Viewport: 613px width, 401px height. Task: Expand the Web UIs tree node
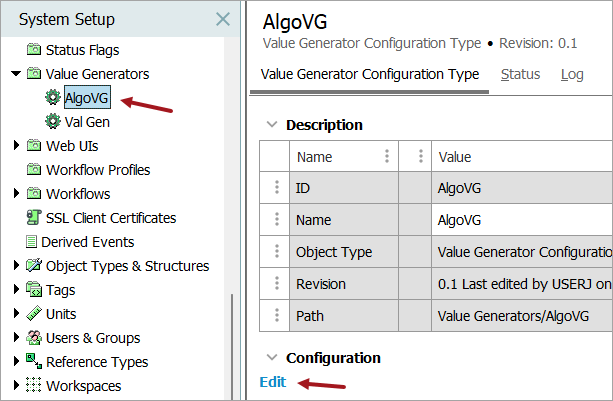click(x=16, y=146)
